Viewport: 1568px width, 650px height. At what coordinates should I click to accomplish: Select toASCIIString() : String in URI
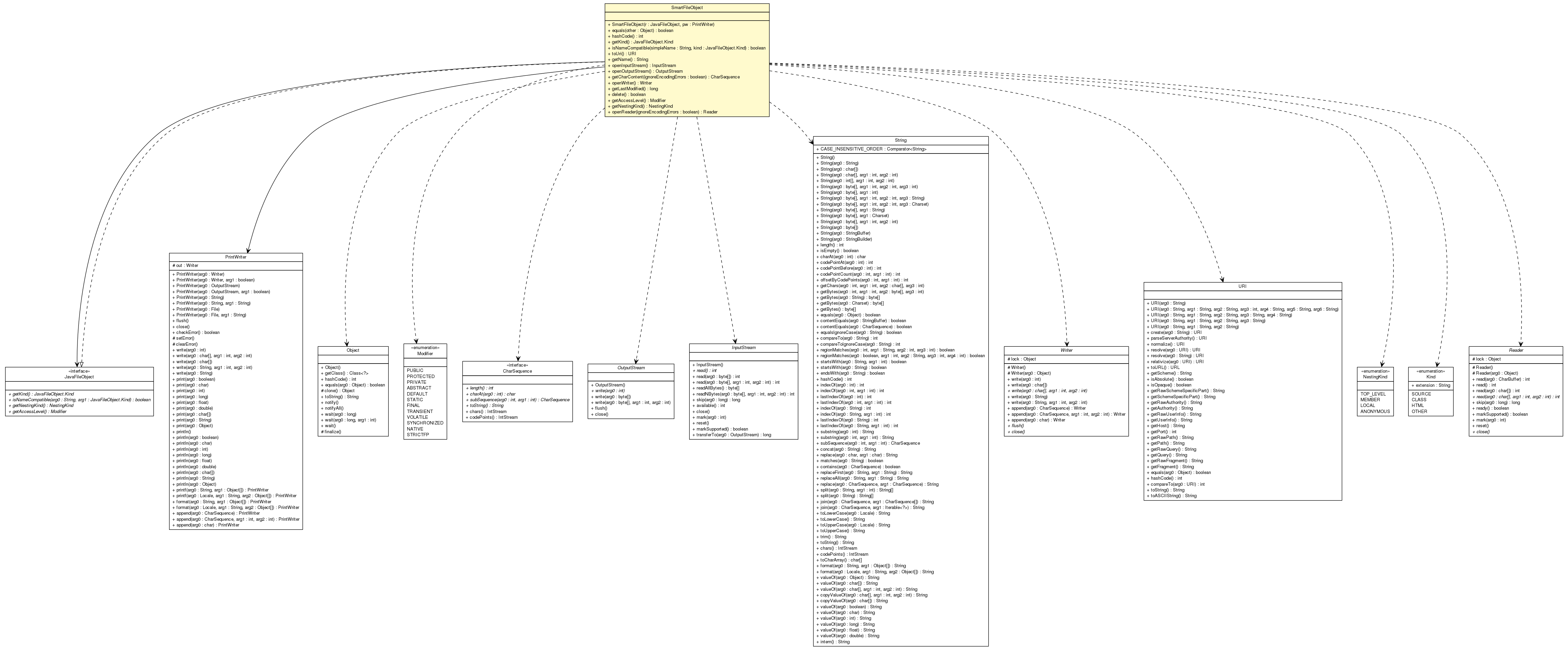[x=1171, y=496]
